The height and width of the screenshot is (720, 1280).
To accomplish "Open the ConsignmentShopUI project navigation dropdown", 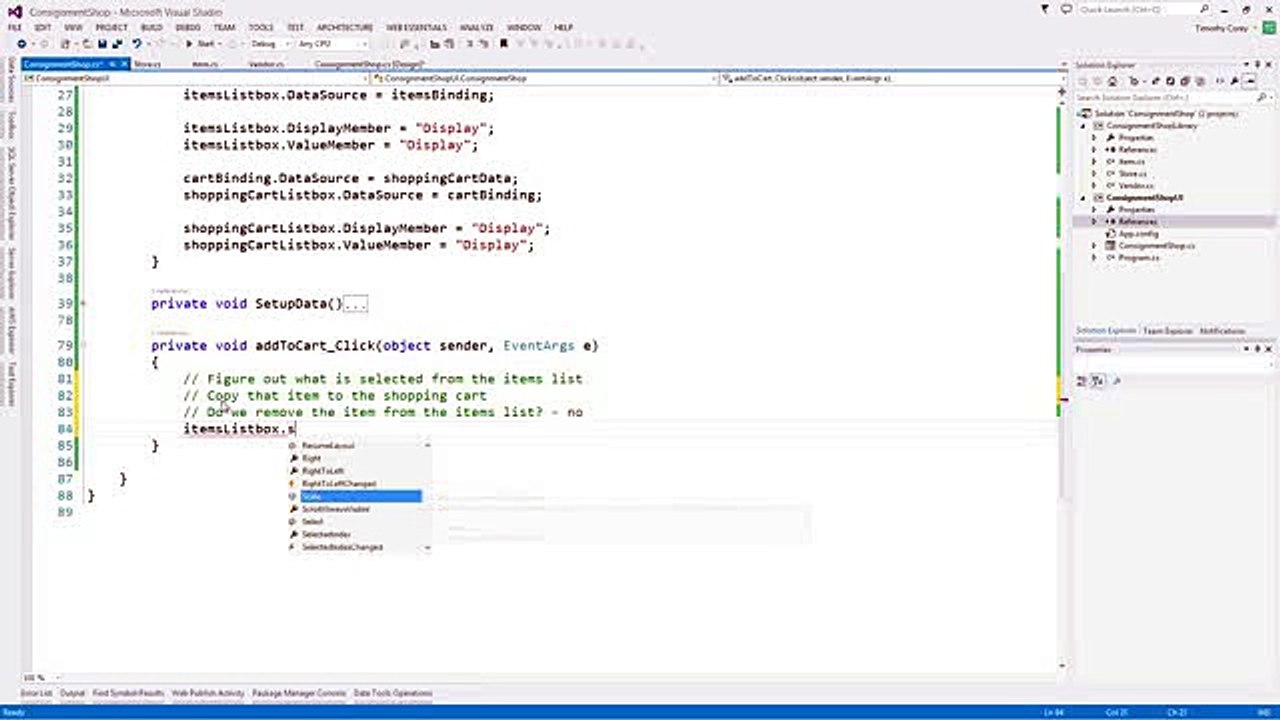I will click(x=201, y=77).
